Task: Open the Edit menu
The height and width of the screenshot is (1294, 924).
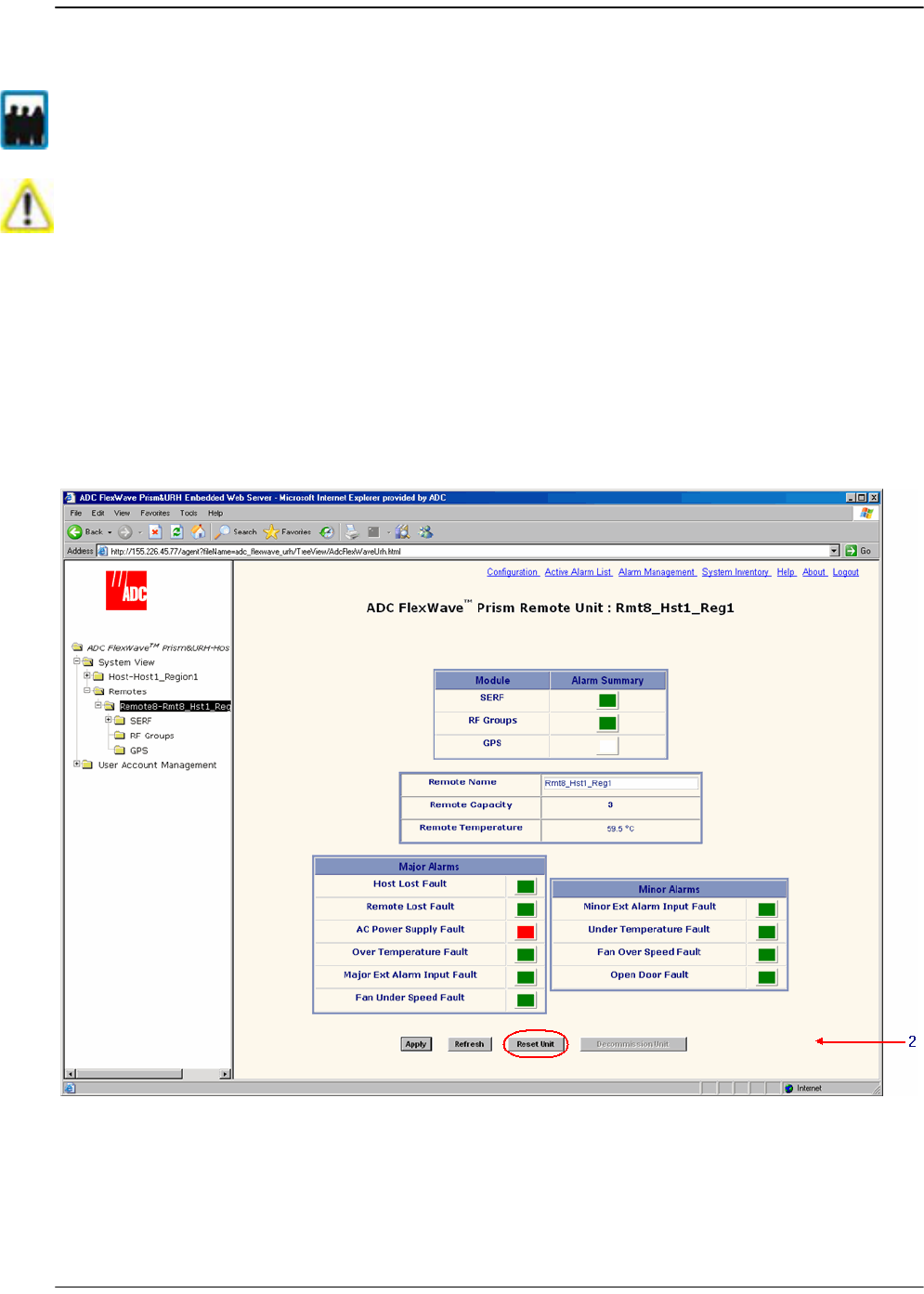Action: click(98, 513)
